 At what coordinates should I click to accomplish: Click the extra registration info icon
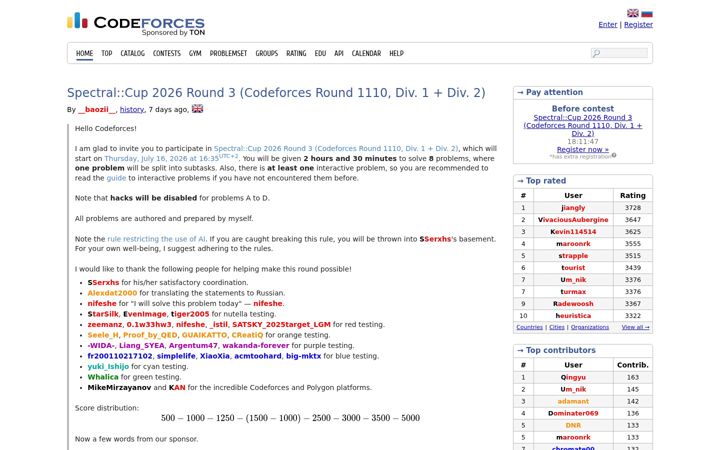click(614, 155)
